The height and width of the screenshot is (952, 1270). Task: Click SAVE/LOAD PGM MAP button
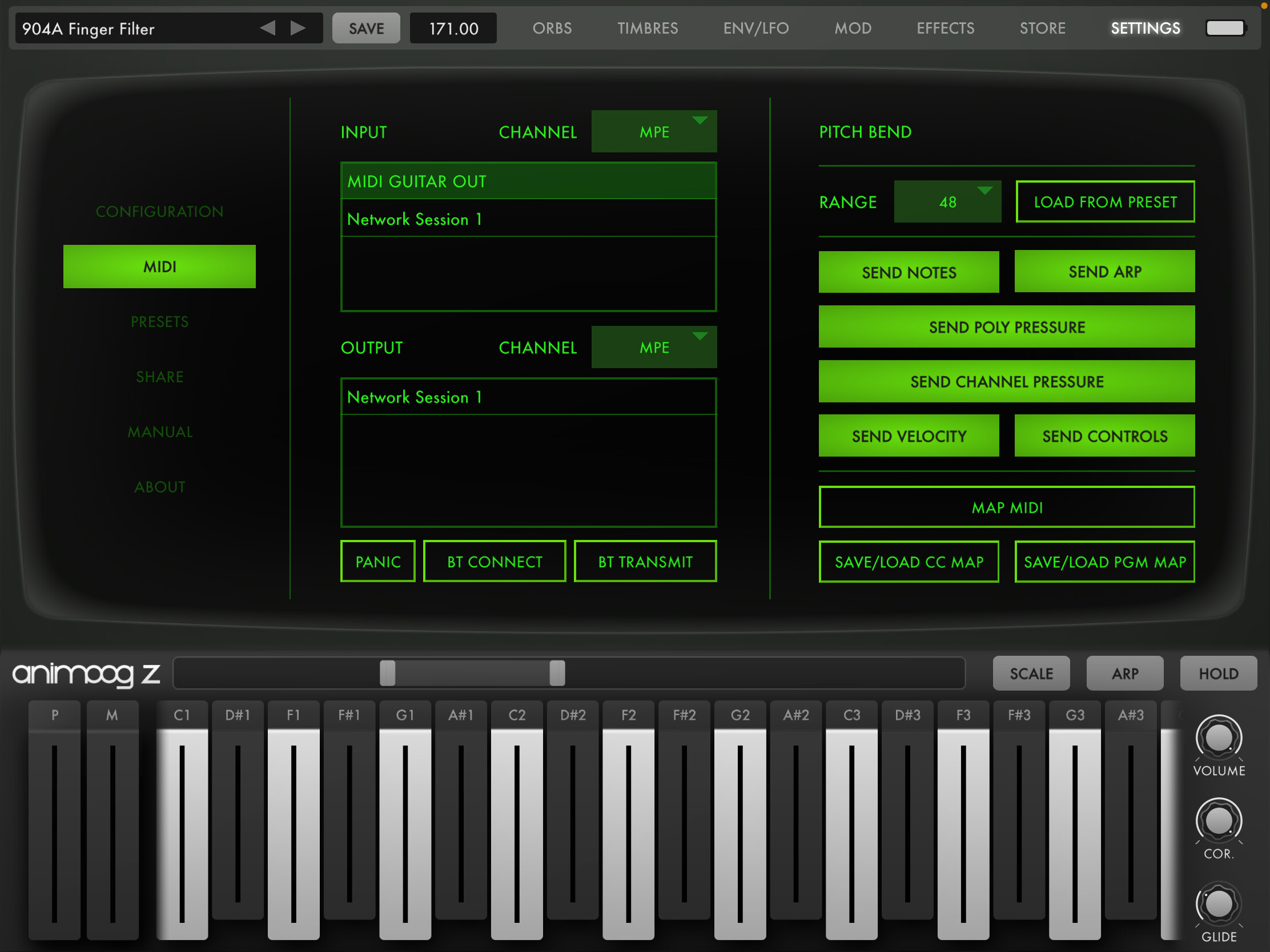1104,561
